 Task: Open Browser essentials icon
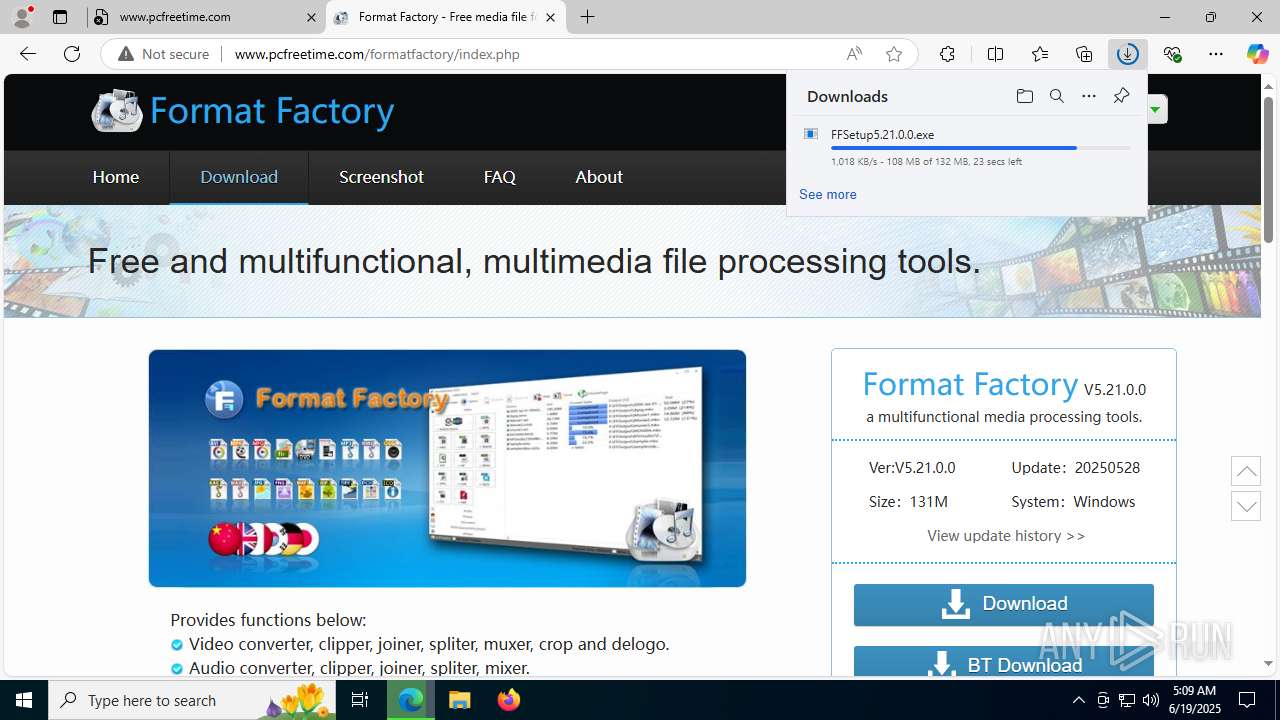pyautogui.click(x=1172, y=54)
